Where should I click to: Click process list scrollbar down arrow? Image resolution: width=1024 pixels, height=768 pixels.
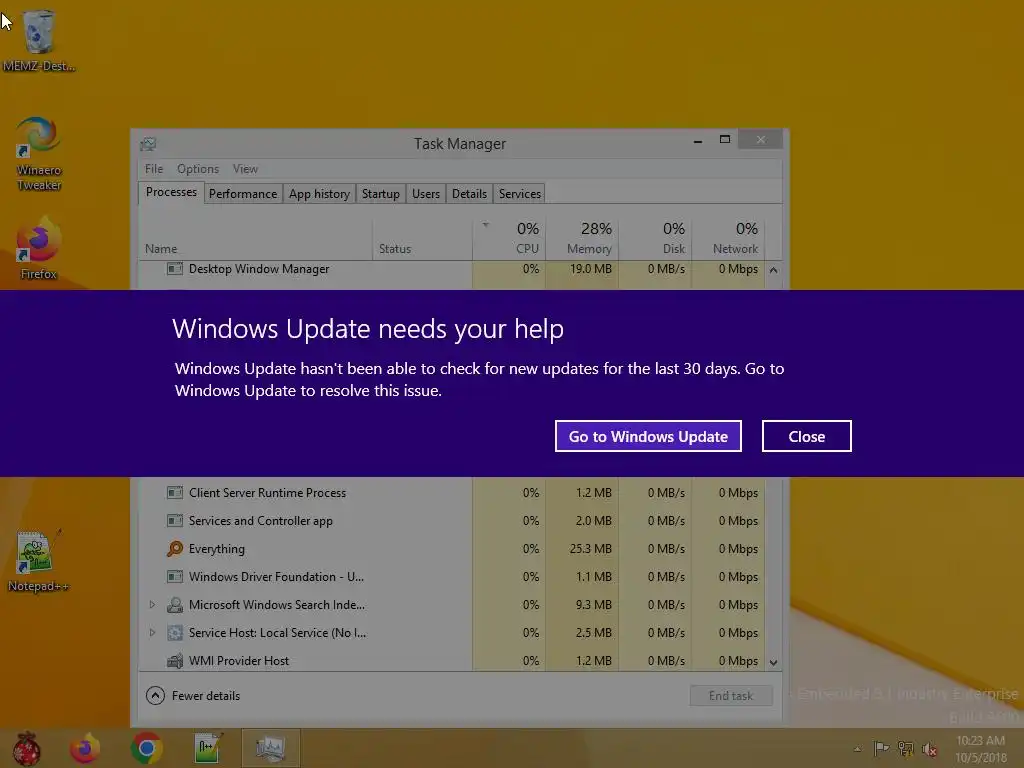point(773,662)
